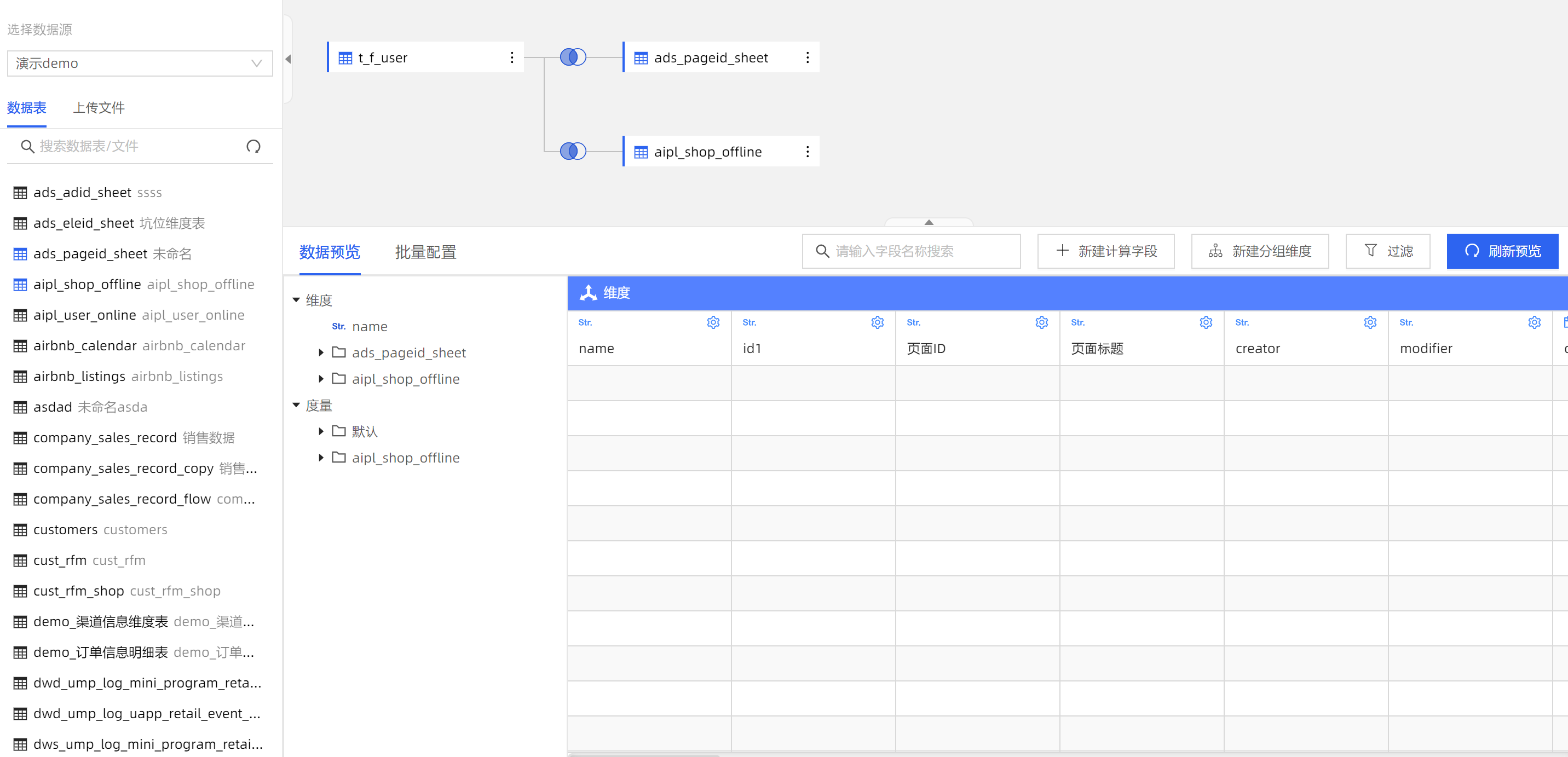
Task: Click the 维度 header icon in preview table
Action: pyautogui.click(x=588, y=293)
